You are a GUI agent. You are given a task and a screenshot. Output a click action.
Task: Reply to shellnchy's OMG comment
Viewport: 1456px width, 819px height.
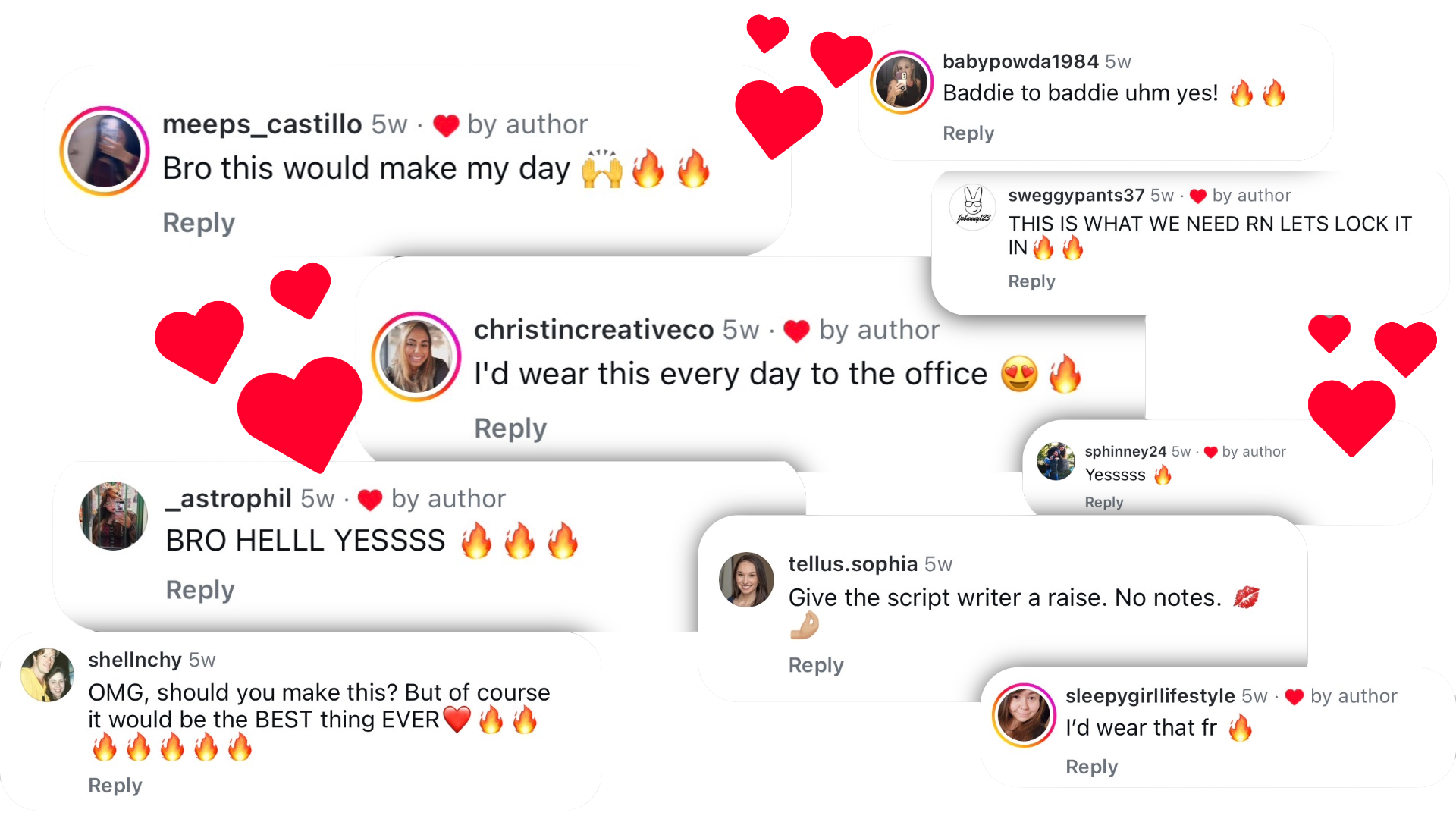pyautogui.click(x=115, y=786)
